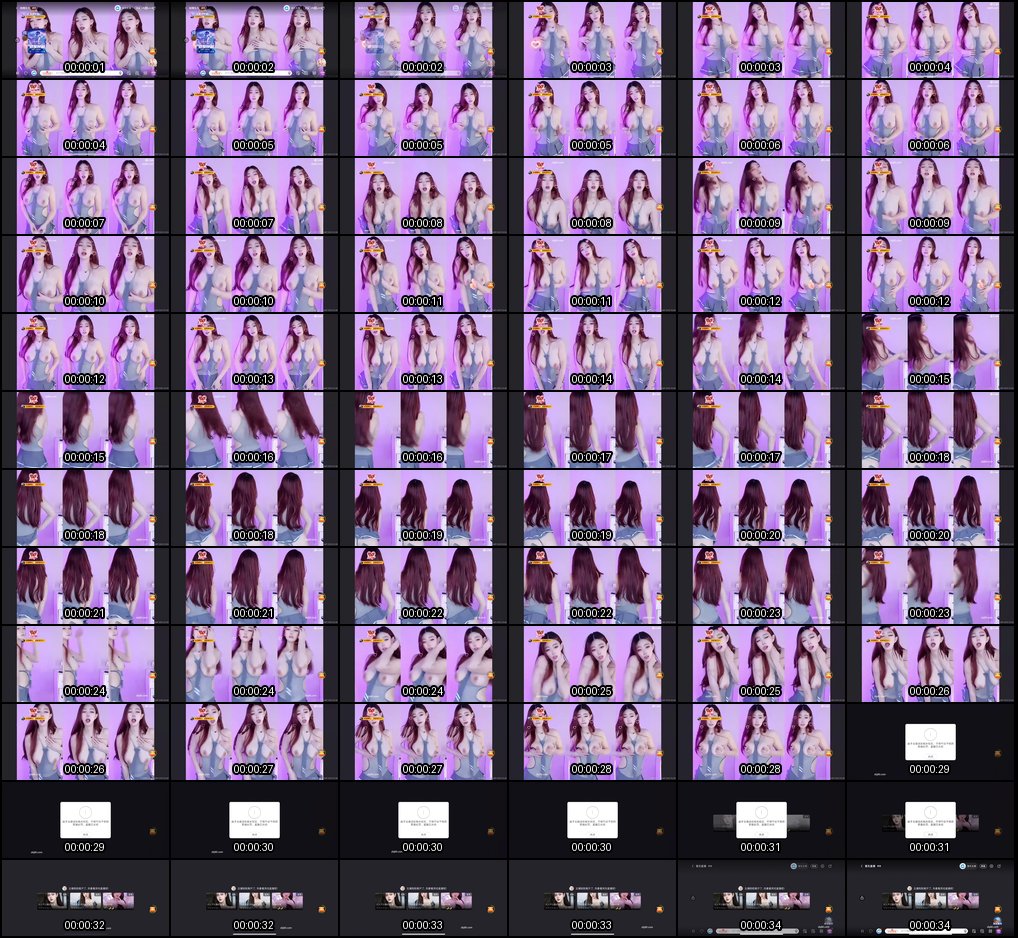Open the second thumbnail stamped 00:00:23
The height and width of the screenshot is (938, 1018).
click(x=930, y=586)
